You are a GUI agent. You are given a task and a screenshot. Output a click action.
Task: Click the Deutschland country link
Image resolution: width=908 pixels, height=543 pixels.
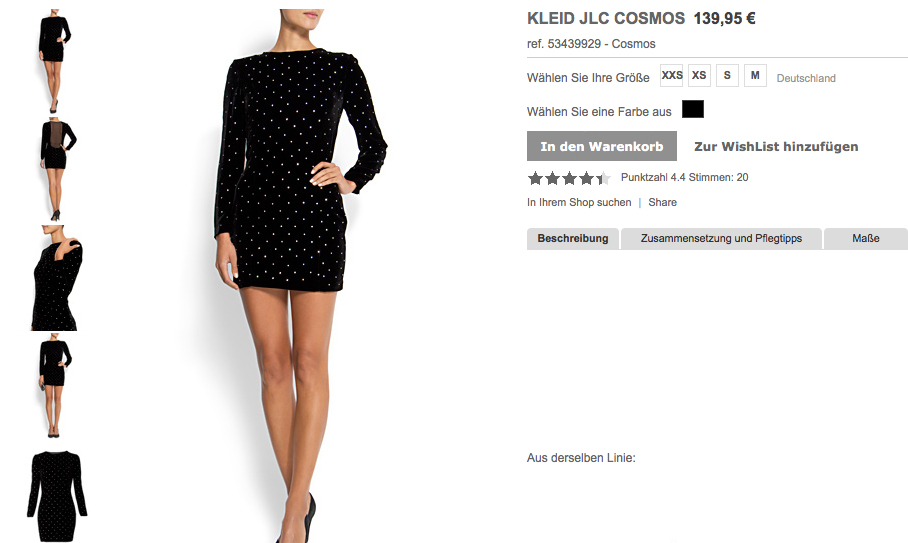click(x=806, y=78)
